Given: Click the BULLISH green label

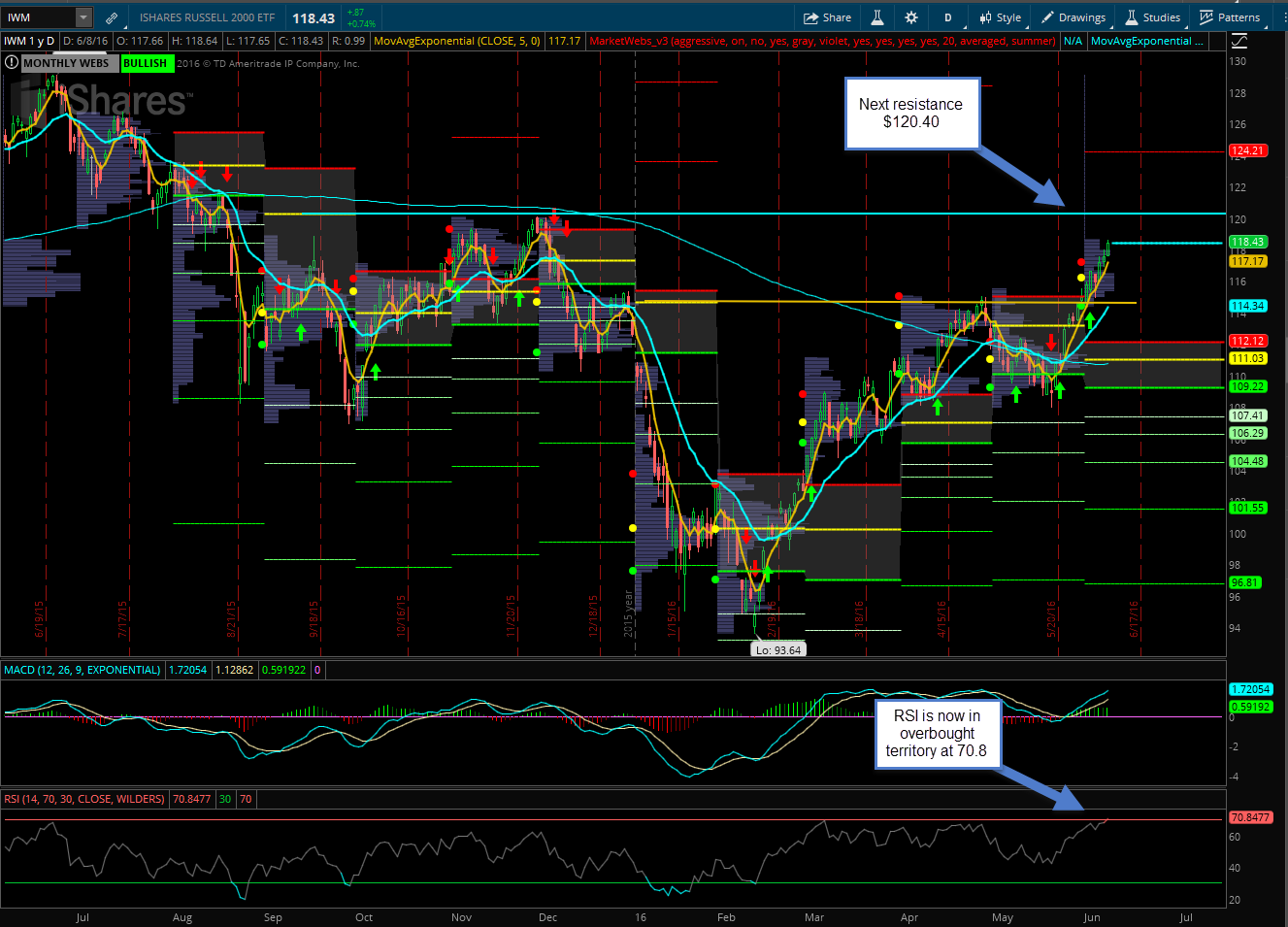Looking at the screenshot, I should tap(146, 63).
